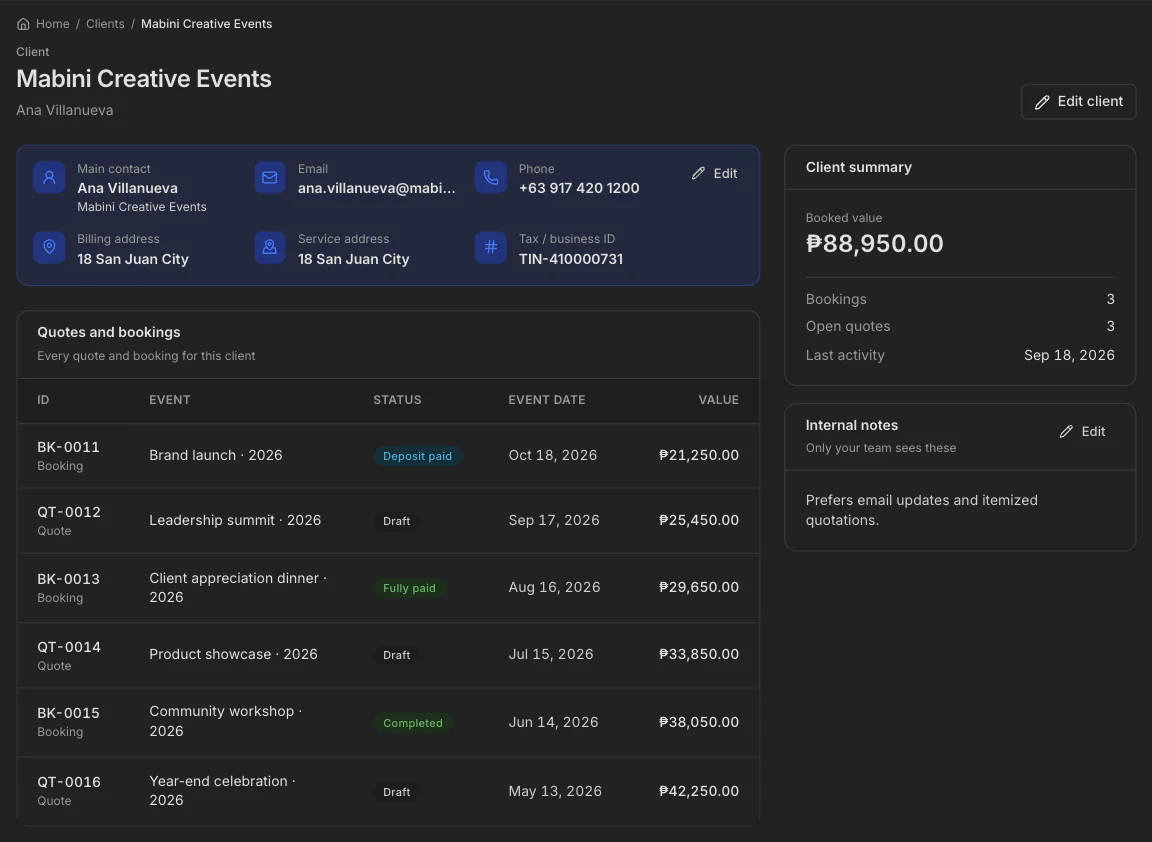Click Brand launch · 2026 event

pyautogui.click(x=216, y=456)
